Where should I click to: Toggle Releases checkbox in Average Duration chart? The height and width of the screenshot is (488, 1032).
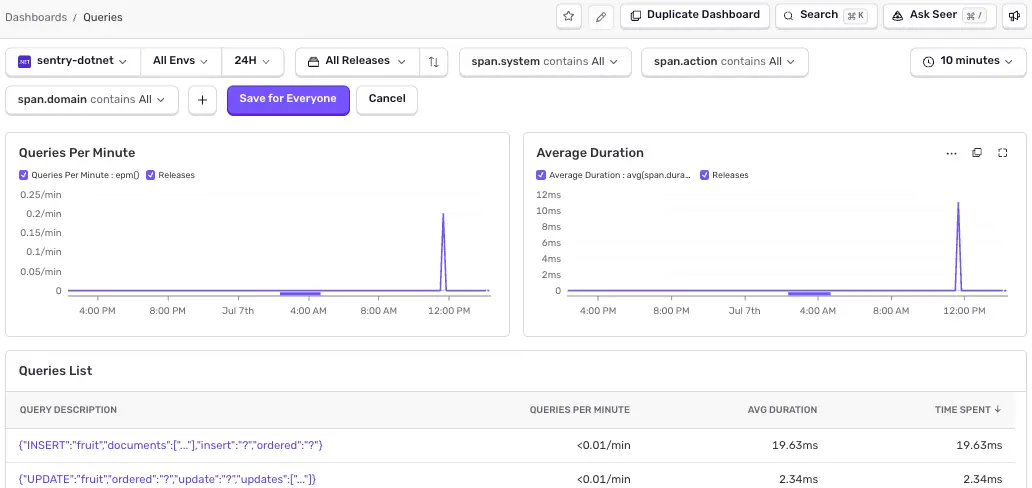(704, 175)
